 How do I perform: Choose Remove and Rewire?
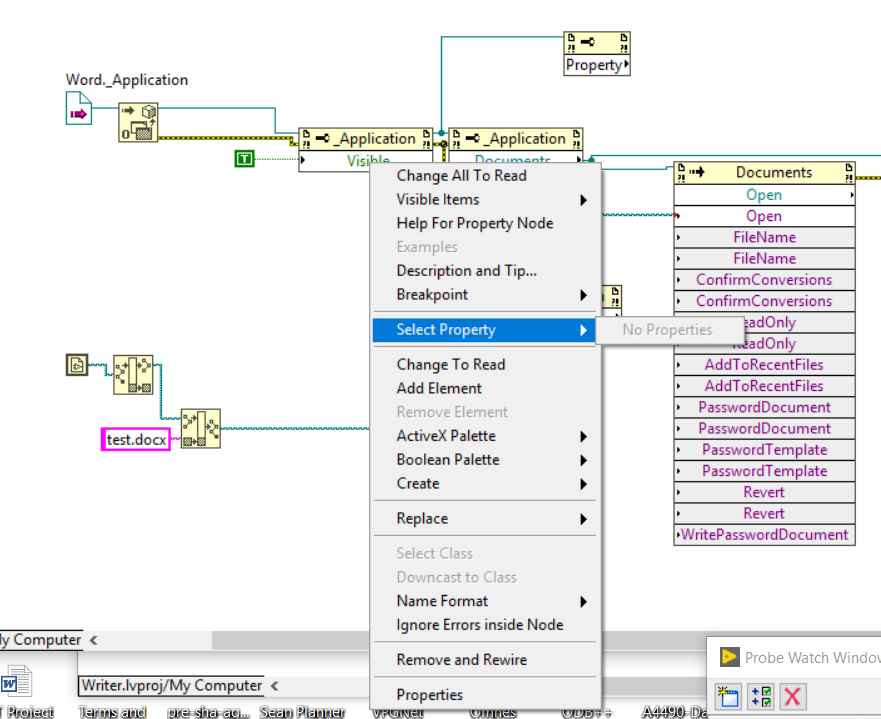click(485, 660)
